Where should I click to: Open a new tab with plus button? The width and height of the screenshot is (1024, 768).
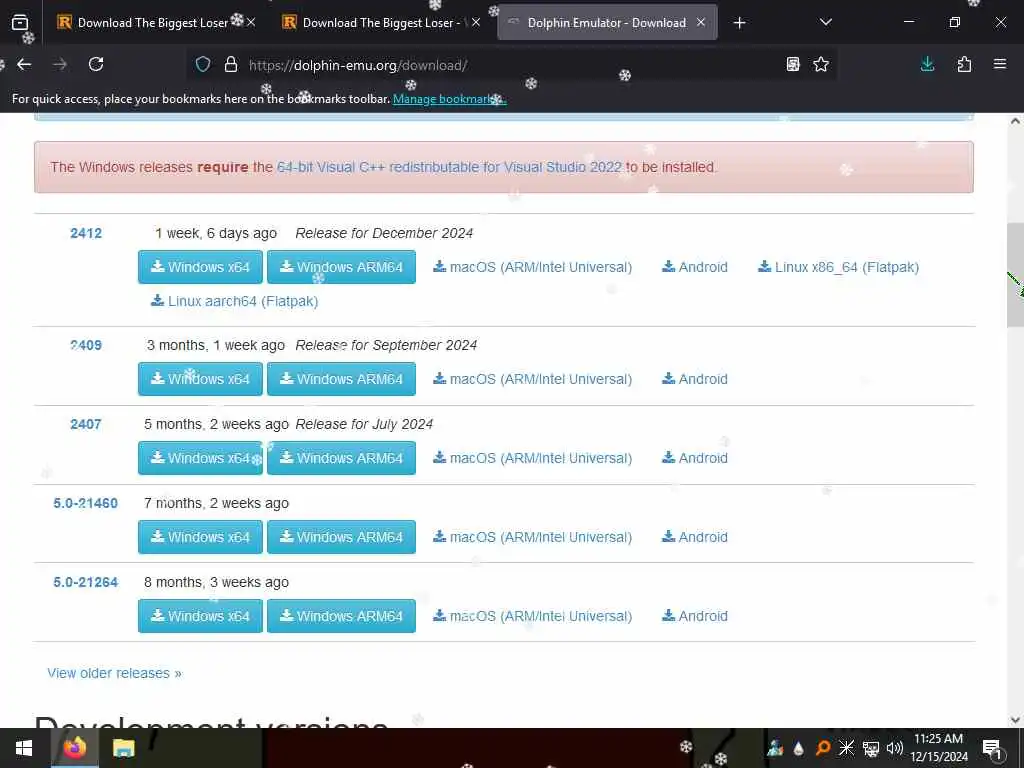(x=739, y=23)
